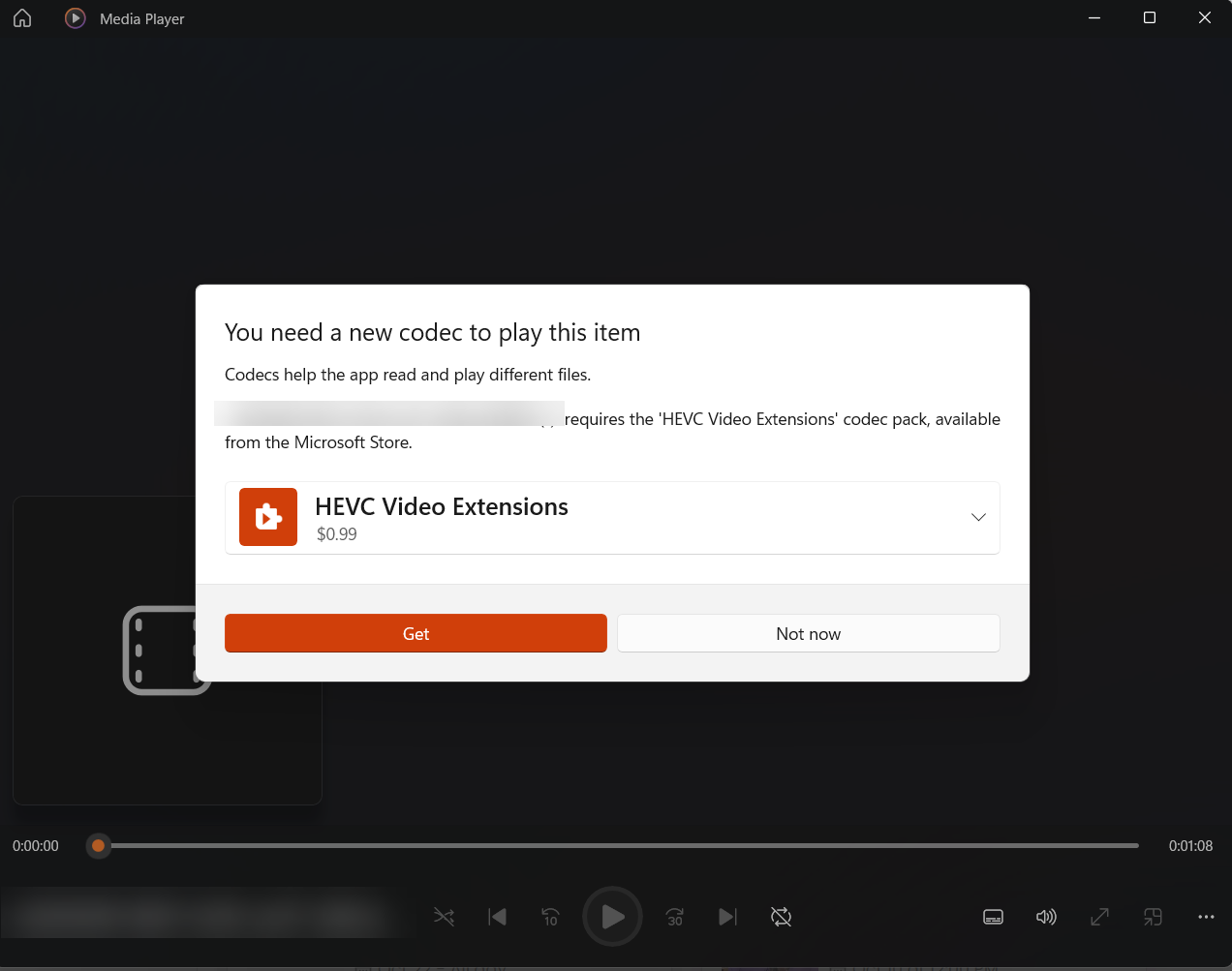The width and height of the screenshot is (1232, 971).
Task: Close the Media Player window
Action: point(1205,18)
